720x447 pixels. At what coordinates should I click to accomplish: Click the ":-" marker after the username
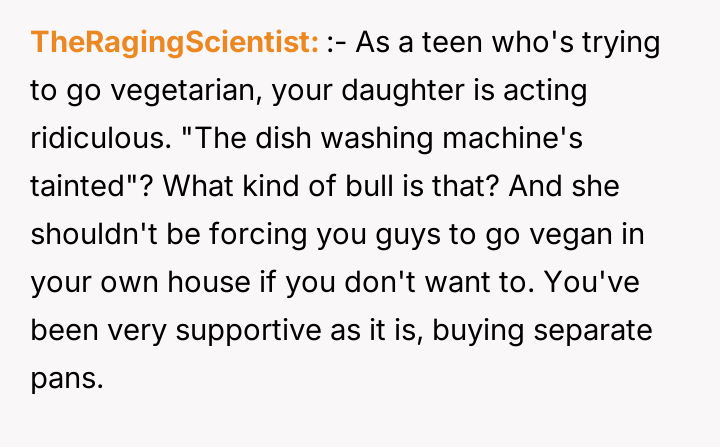click(336, 43)
